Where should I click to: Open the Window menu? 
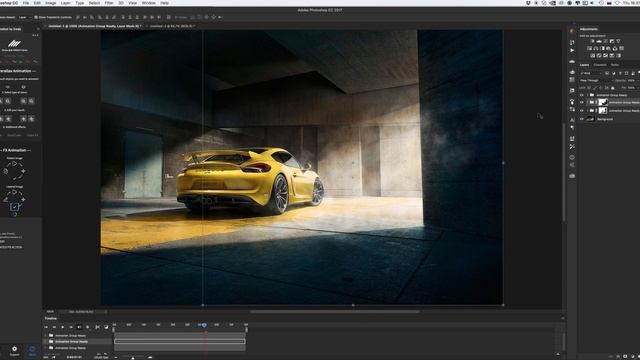(x=149, y=3)
